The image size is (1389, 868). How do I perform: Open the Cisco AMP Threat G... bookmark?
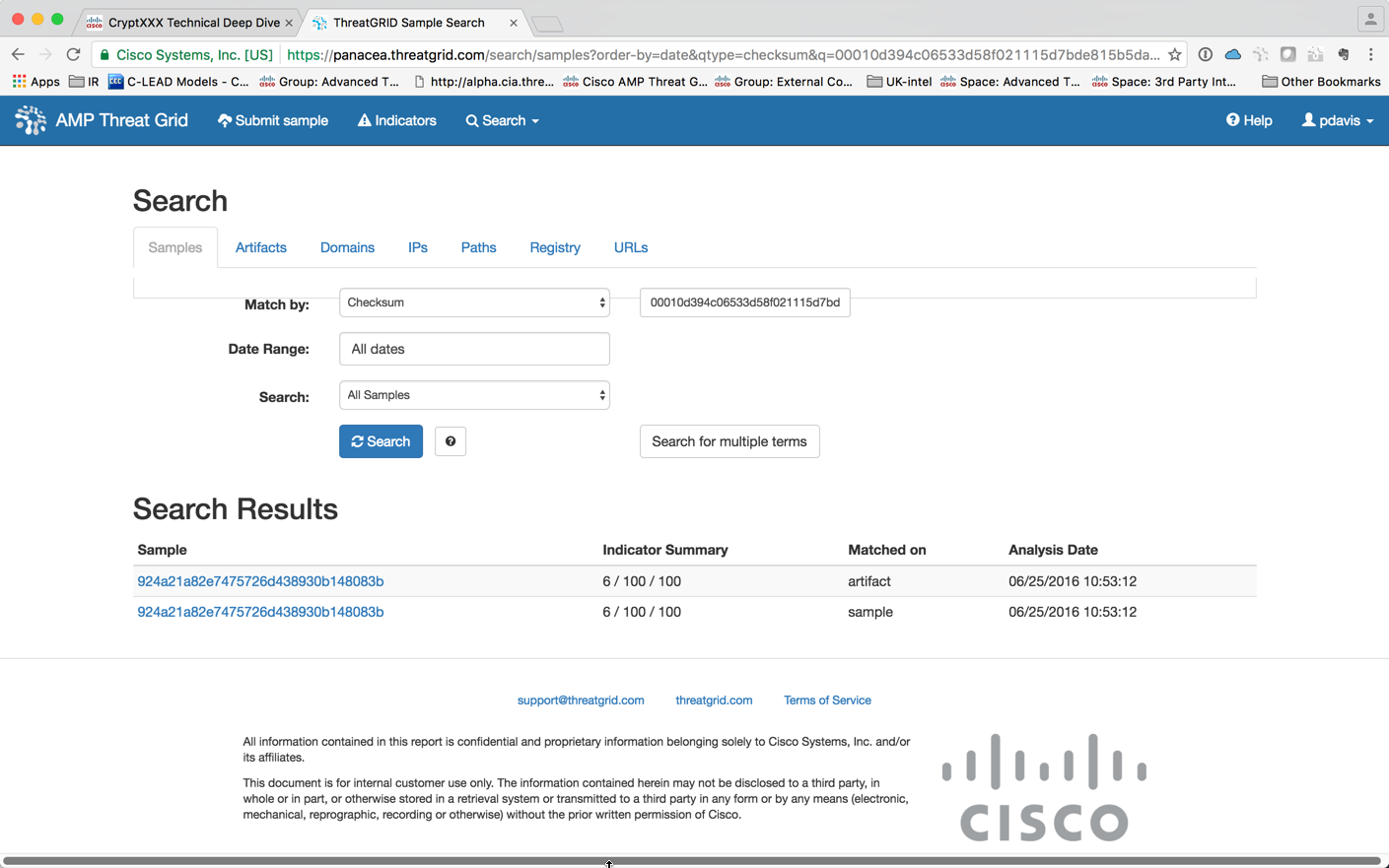[x=635, y=82]
